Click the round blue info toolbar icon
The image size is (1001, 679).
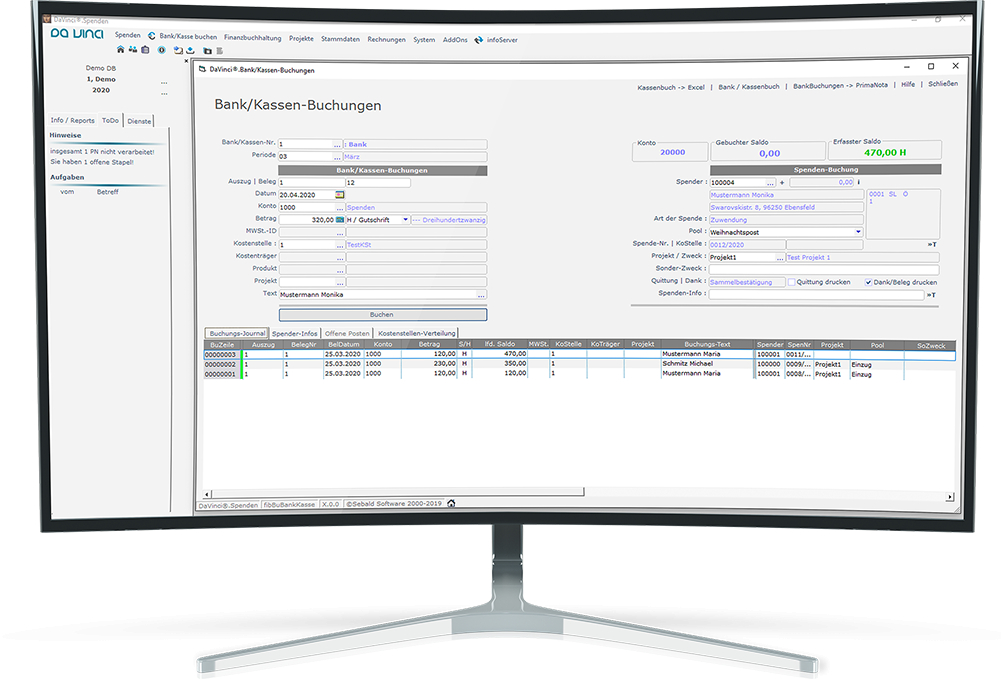pos(162,50)
